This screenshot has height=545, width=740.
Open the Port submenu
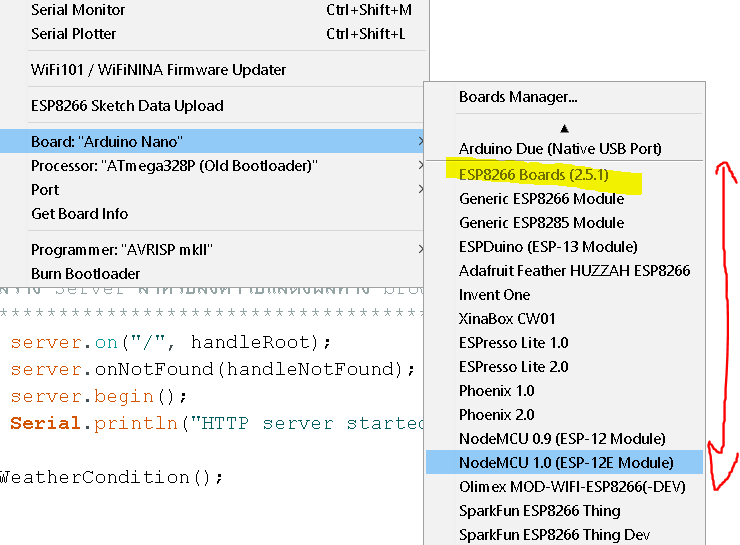213,190
